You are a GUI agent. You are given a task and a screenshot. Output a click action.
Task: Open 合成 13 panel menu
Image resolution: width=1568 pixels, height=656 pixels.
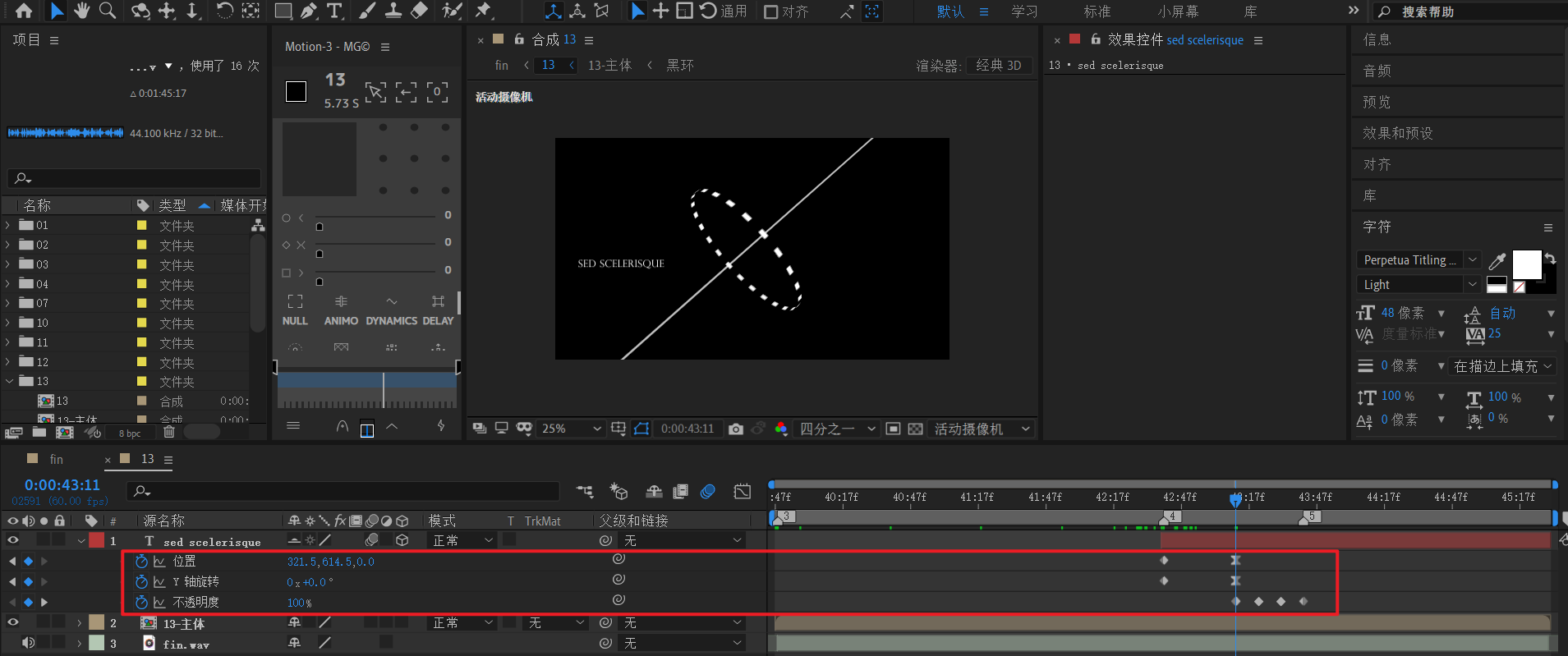click(x=589, y=40)
